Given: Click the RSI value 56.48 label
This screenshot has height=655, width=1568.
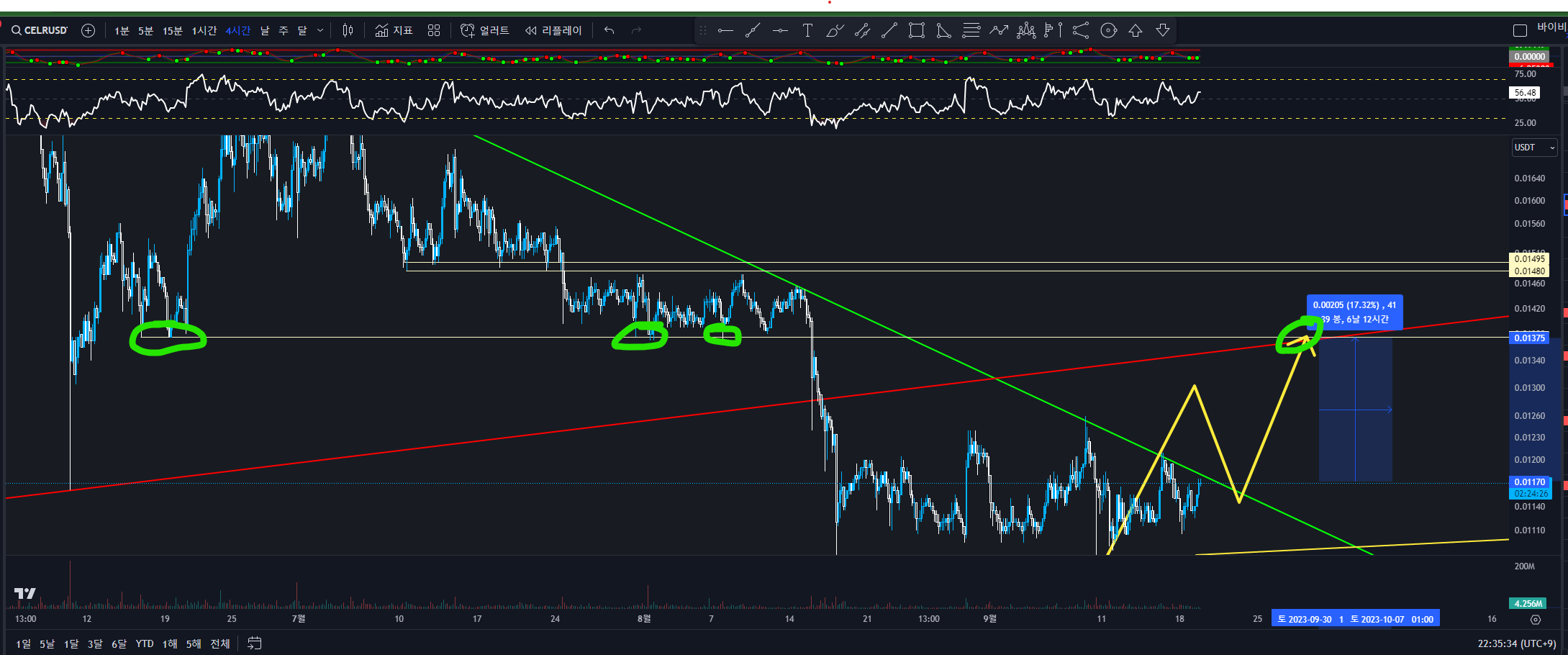Looking at the screenshot, I should (1525, 93).
